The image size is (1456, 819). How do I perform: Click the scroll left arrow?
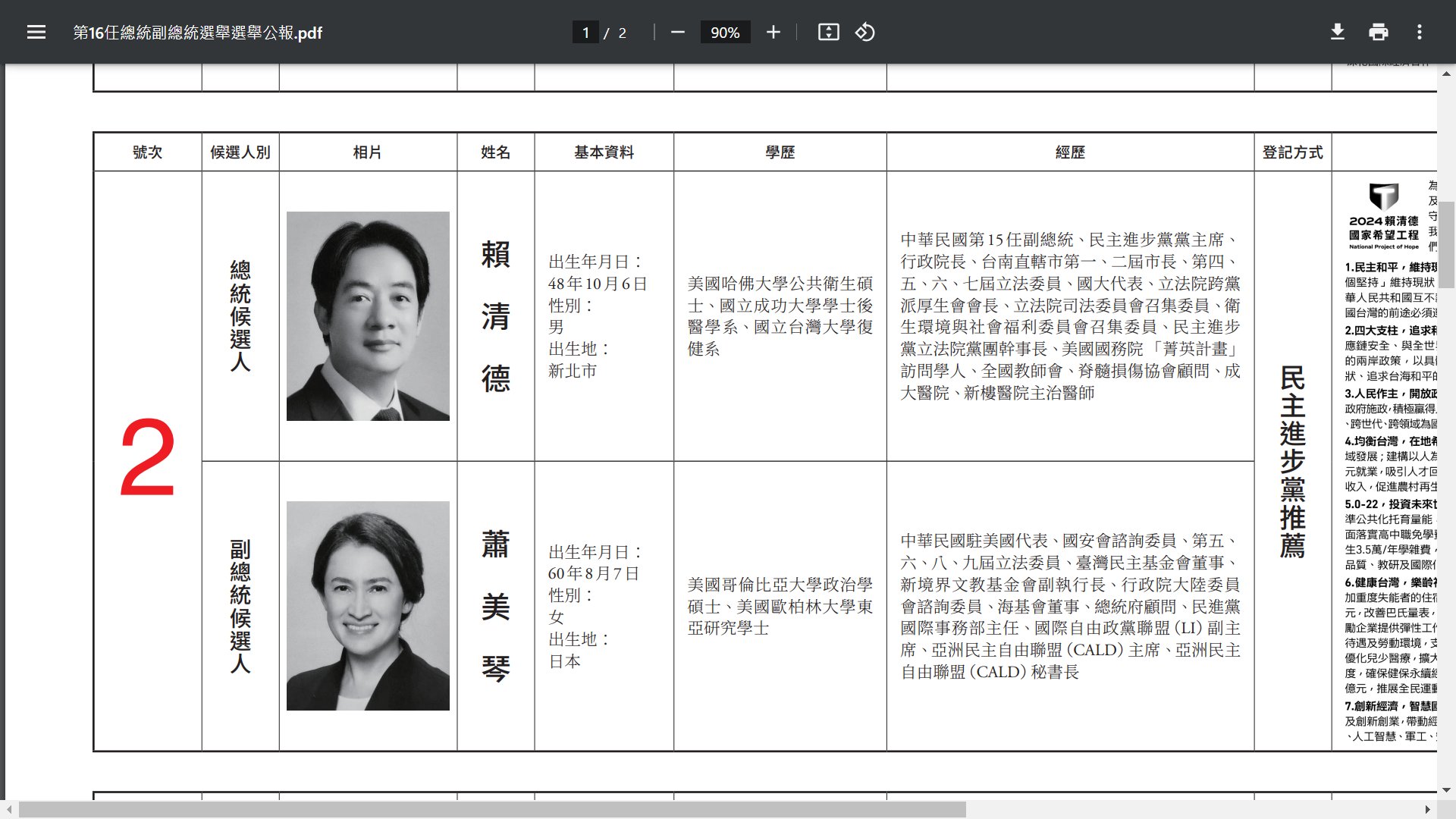click(x=9, y=810)
